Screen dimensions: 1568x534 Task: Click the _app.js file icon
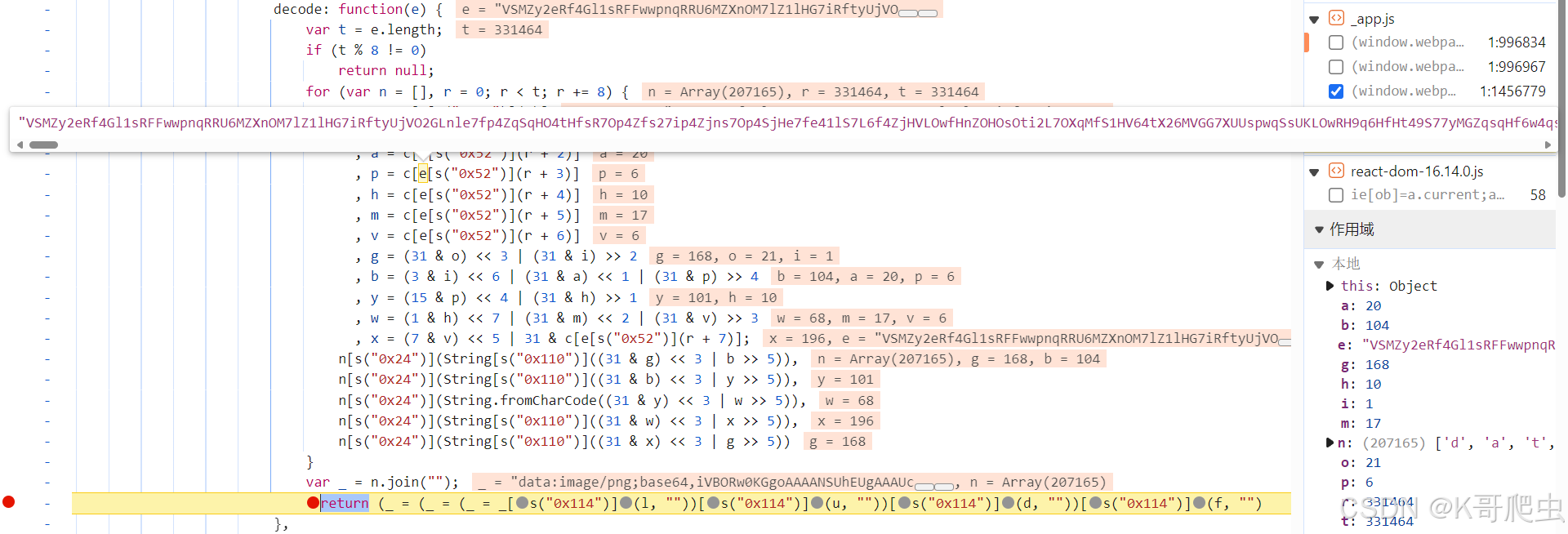pos(1336,18)
